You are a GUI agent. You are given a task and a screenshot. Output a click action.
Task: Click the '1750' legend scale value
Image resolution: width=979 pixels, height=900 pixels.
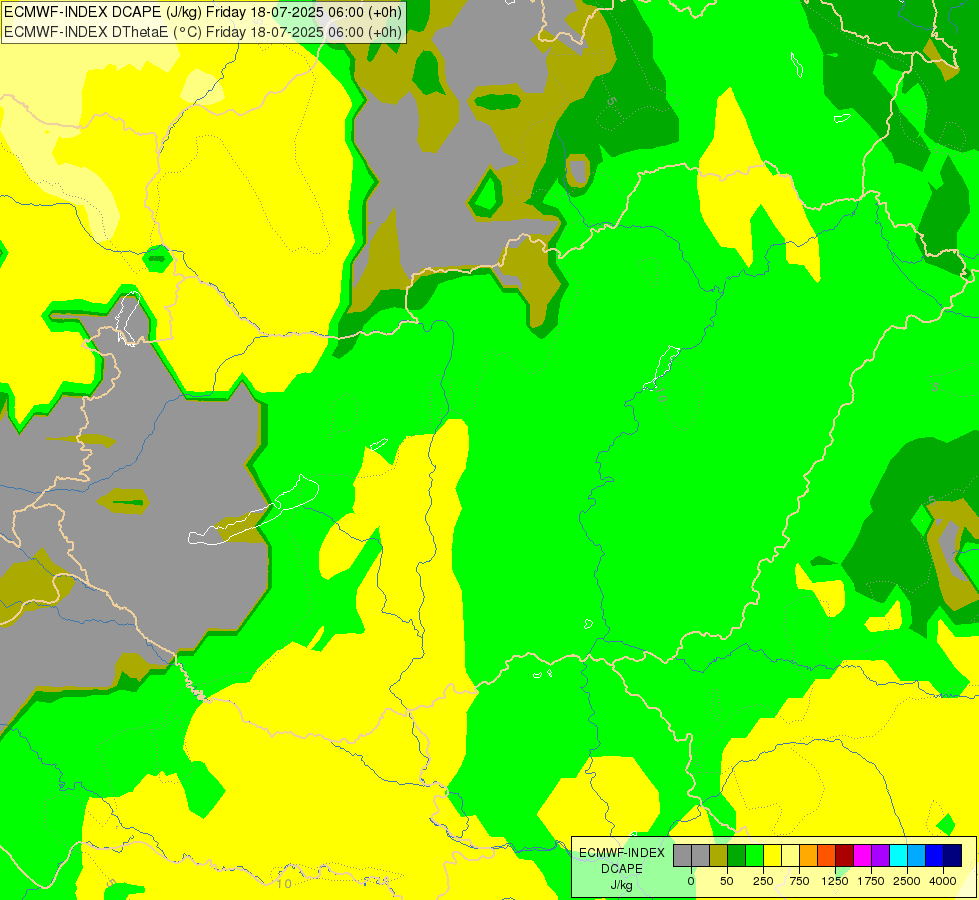[x=871, y=881]
